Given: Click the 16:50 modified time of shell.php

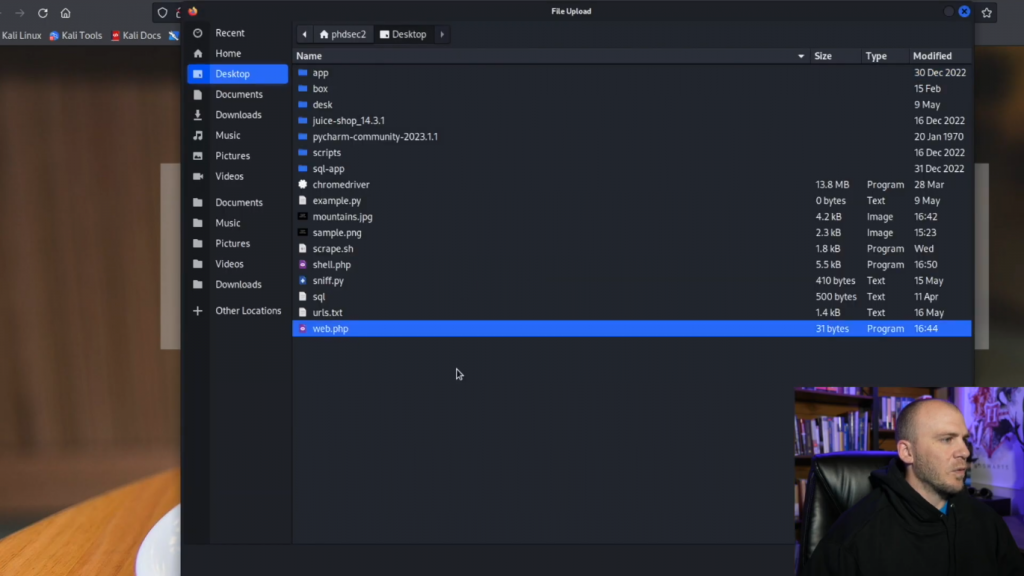Looking at the screenshot, I should pyautogui.click(x=925, y=264).
